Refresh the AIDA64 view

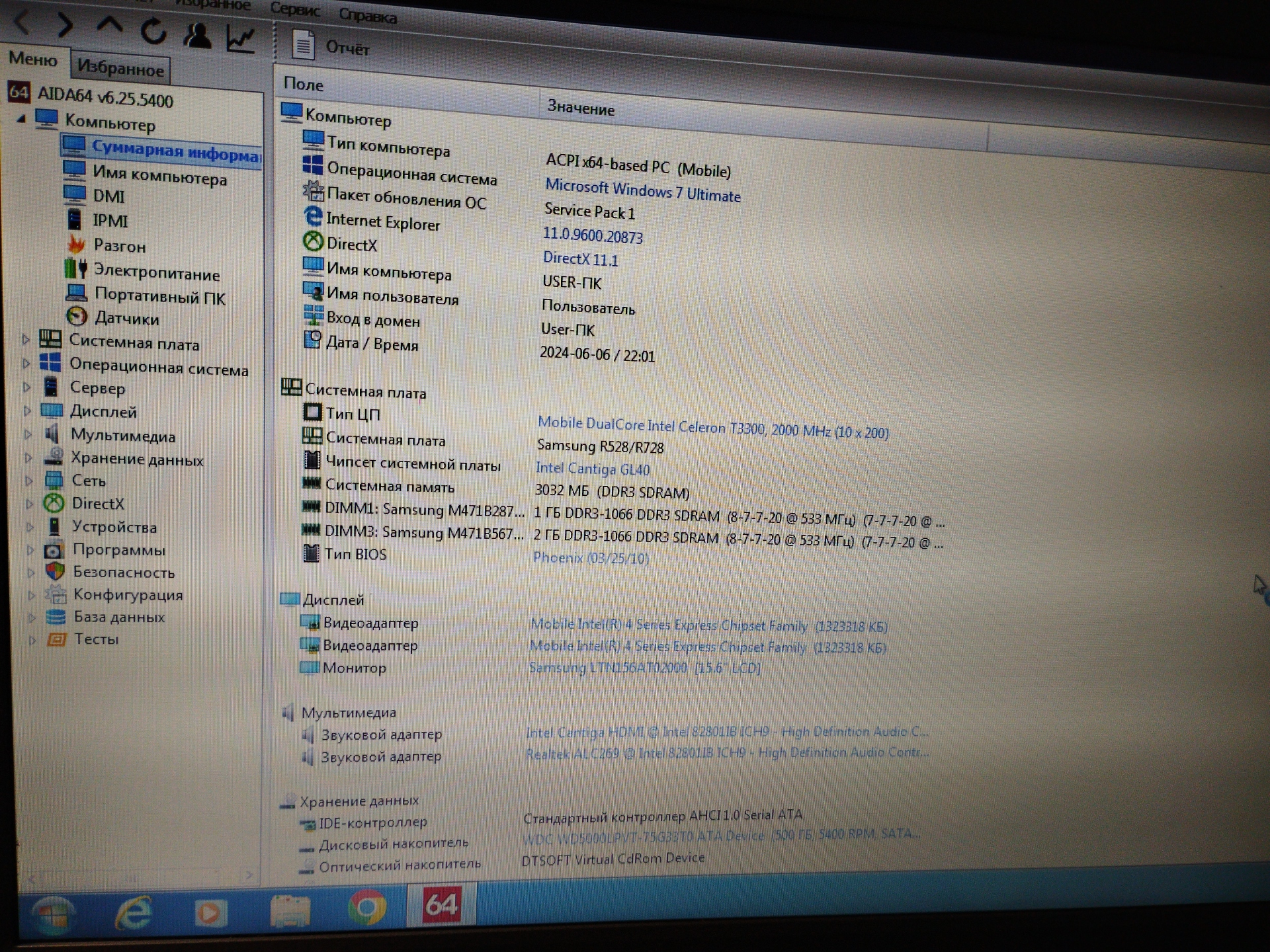153,30
